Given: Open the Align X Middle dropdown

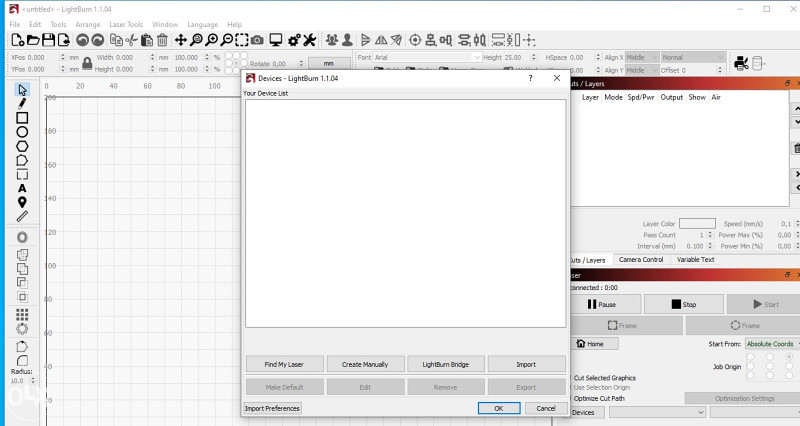Looking at the screenshot, I should coord(642,57).
